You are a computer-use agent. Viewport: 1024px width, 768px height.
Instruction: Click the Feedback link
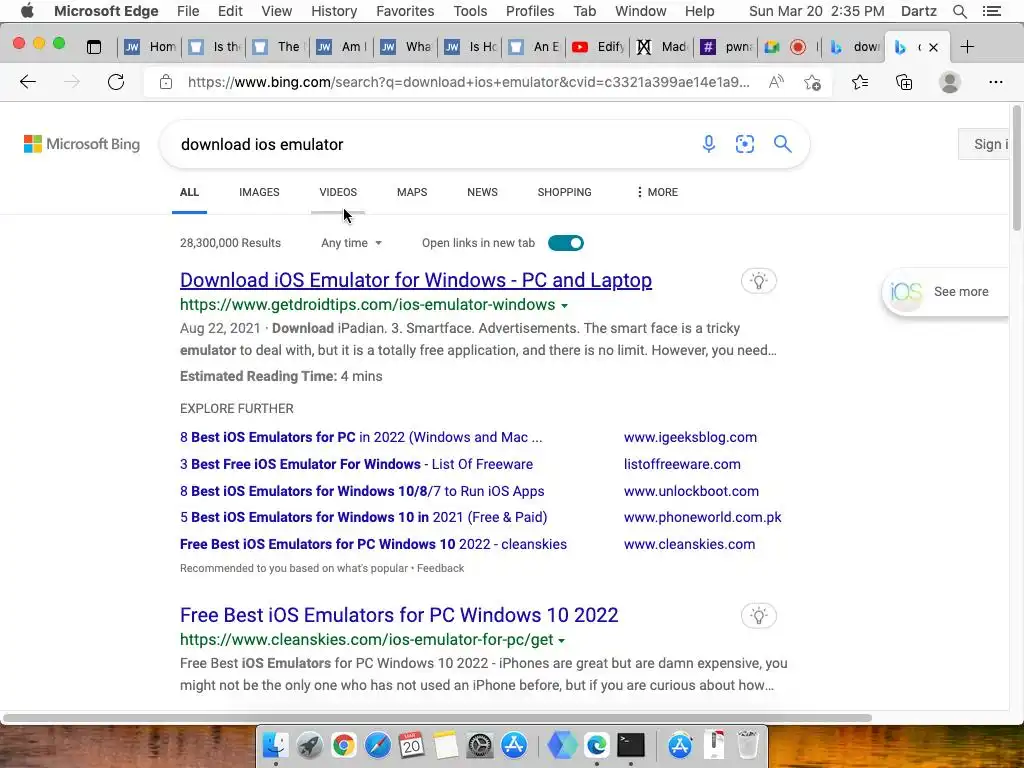click(x=441, y=568)
